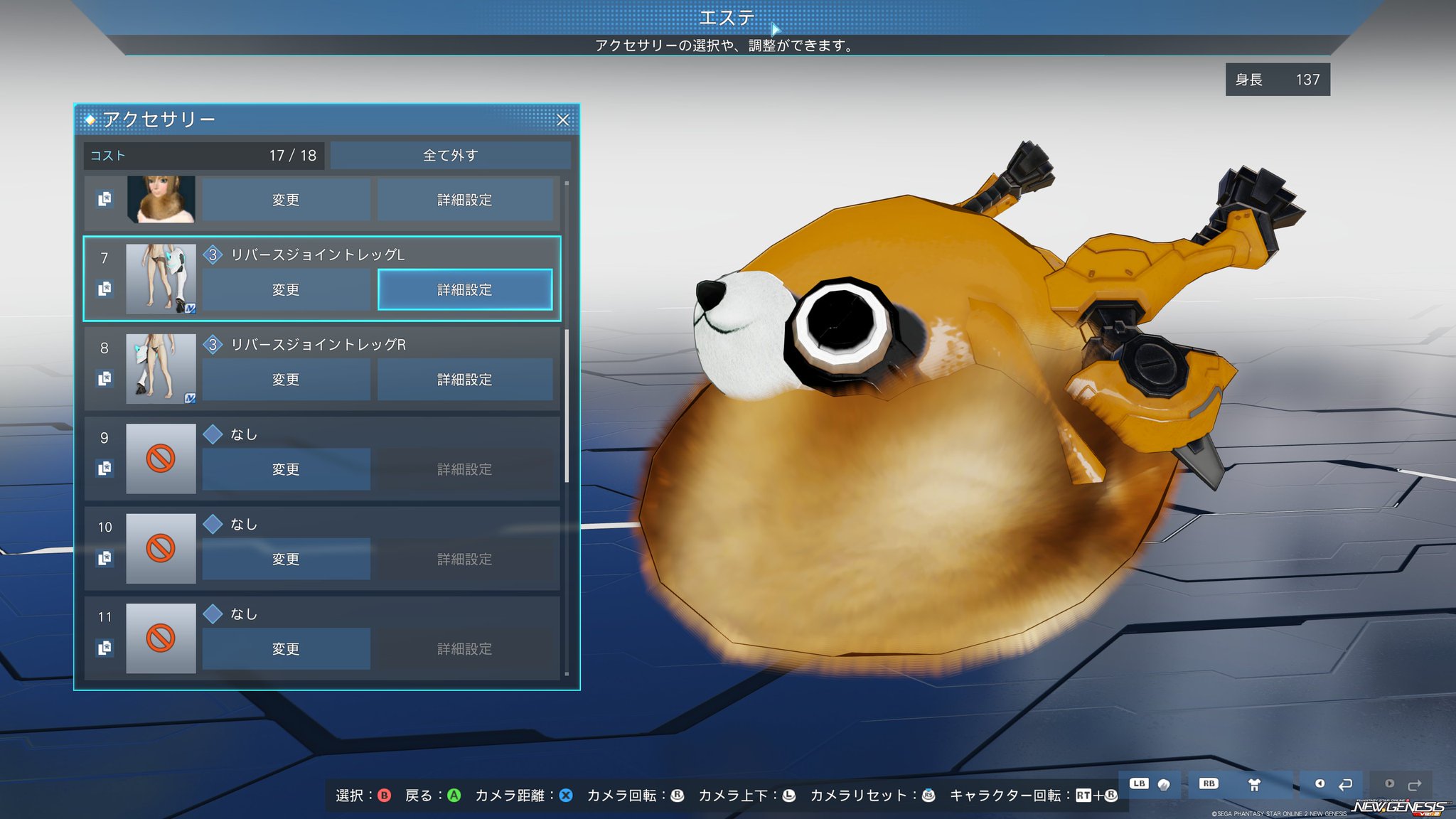Click the アクセサリー panel title
Screen dimensions: 1456x819
159,119
